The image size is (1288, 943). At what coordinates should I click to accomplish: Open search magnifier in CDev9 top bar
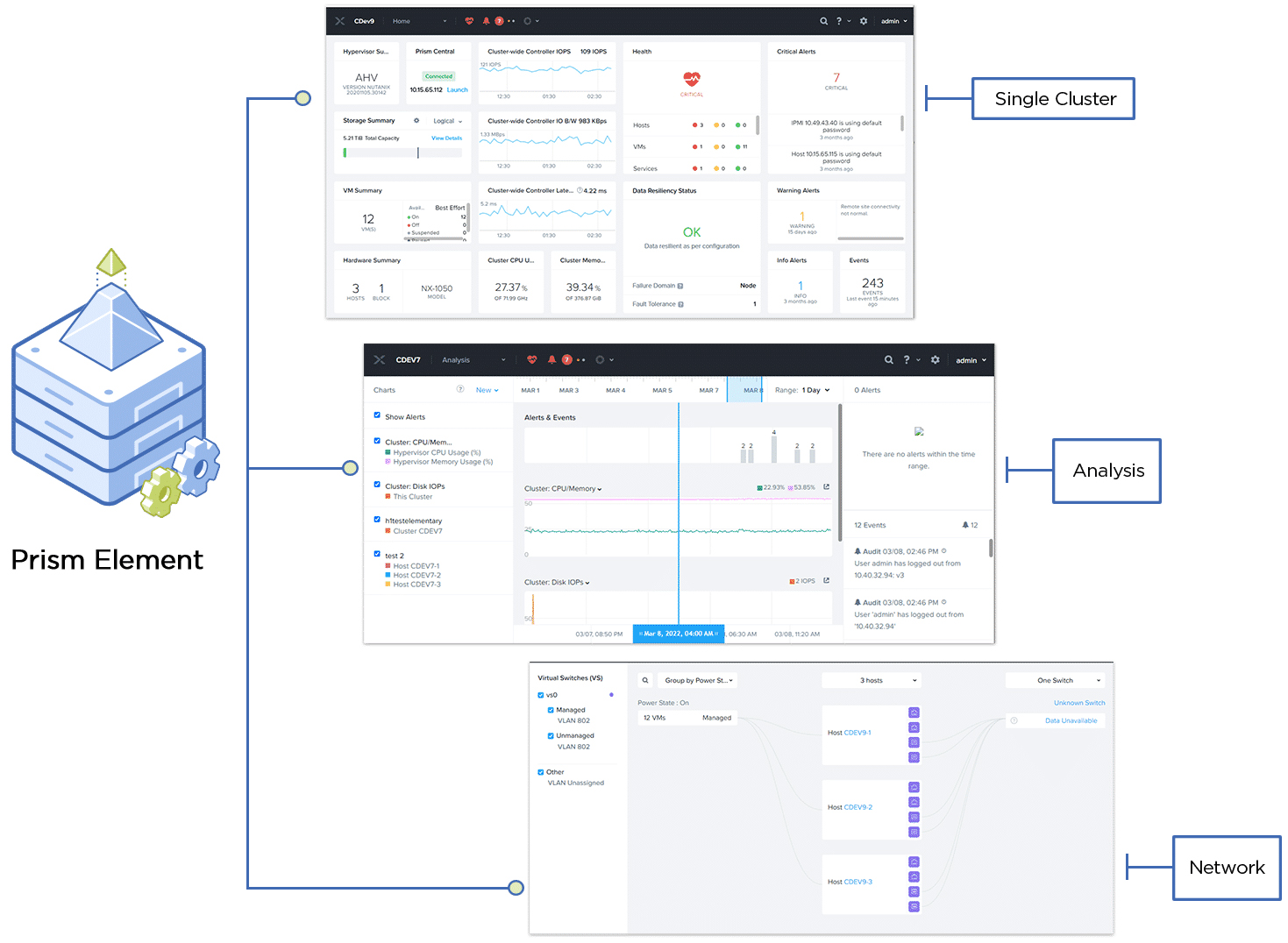(x=823, y=21)
